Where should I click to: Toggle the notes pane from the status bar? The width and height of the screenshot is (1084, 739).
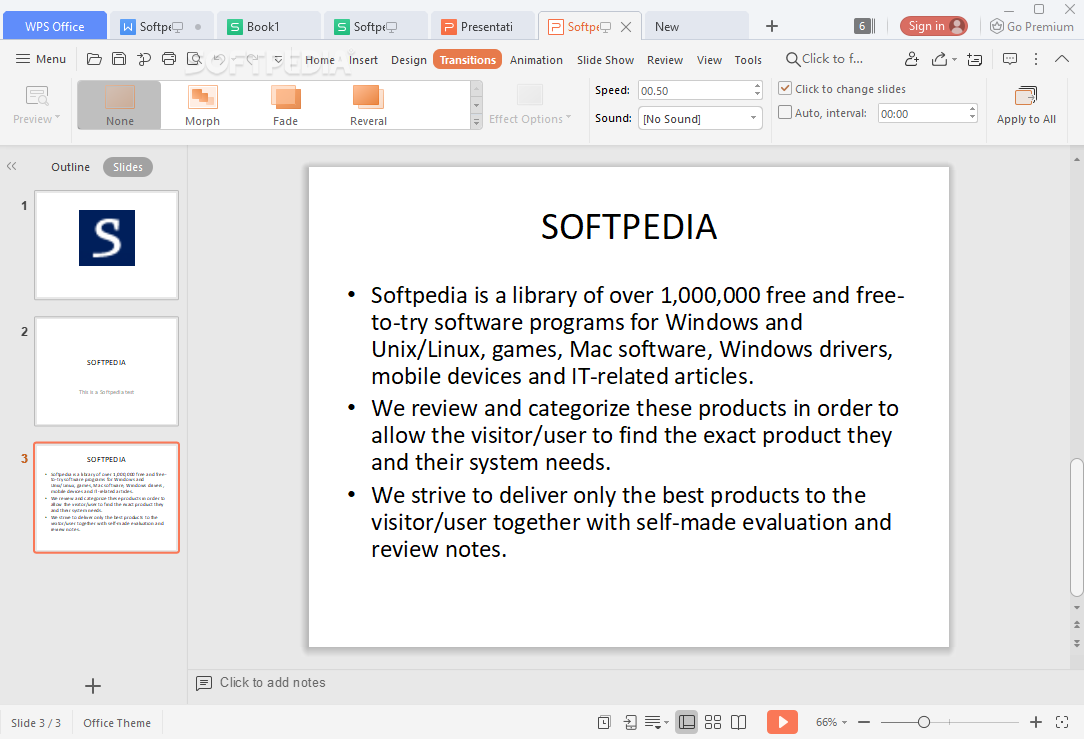(x=656, y=722)
